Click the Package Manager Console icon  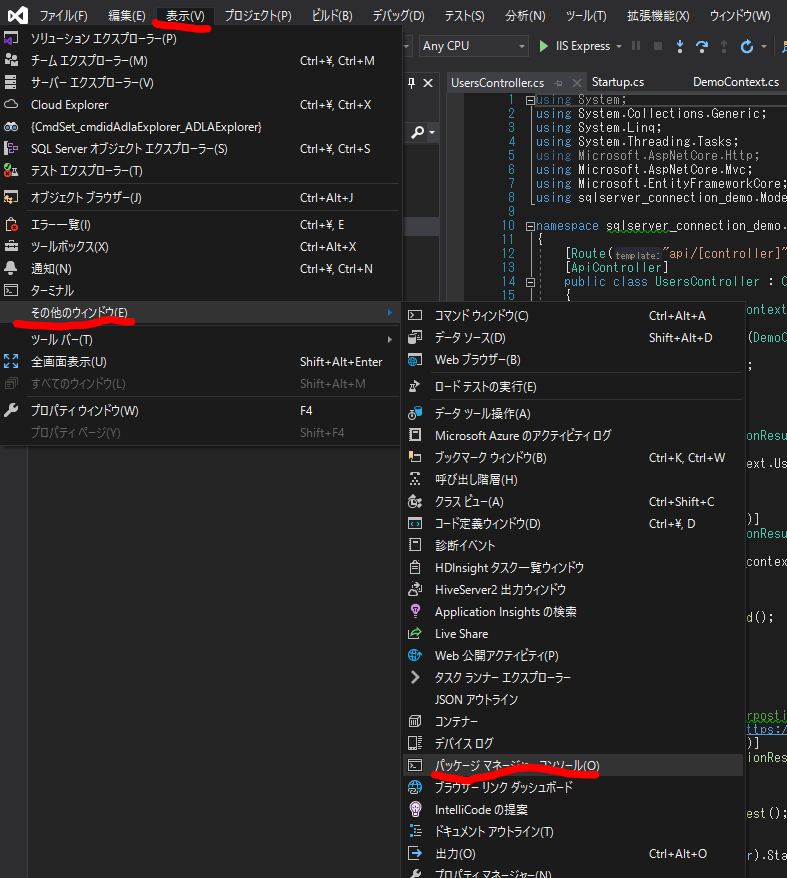(415, 765)
